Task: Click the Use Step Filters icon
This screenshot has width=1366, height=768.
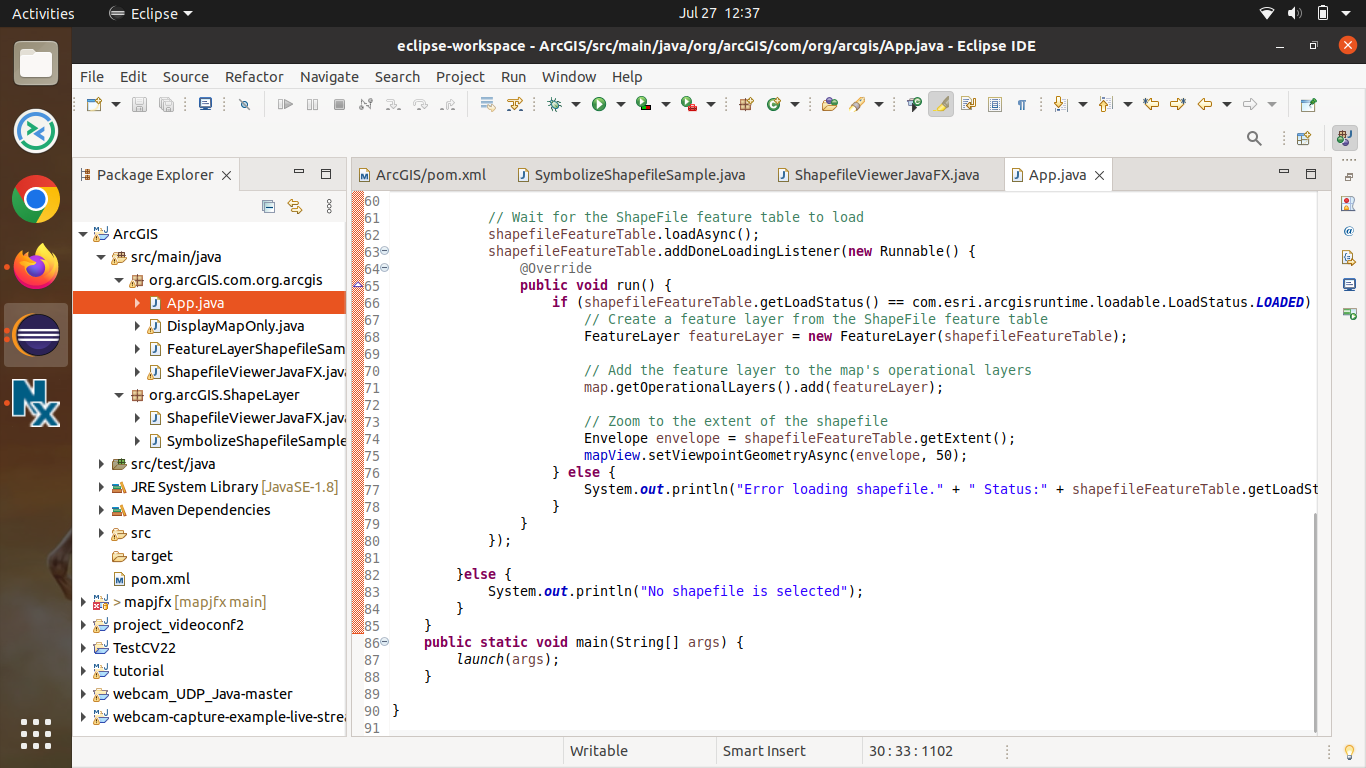Action: pyautogui.click(x=514, y=104)
